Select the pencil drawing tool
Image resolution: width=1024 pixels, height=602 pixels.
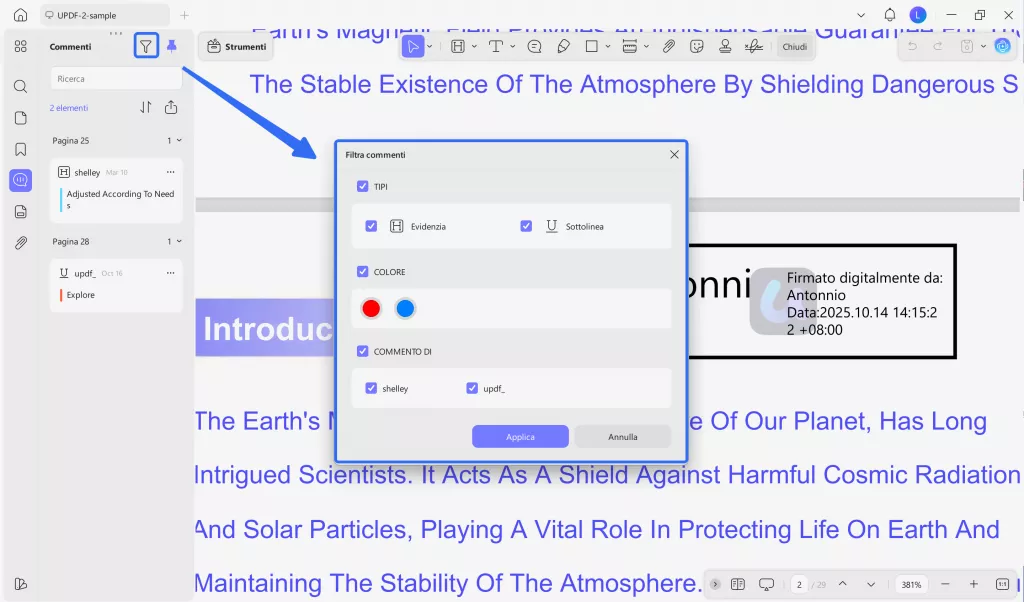coord(563,46)
